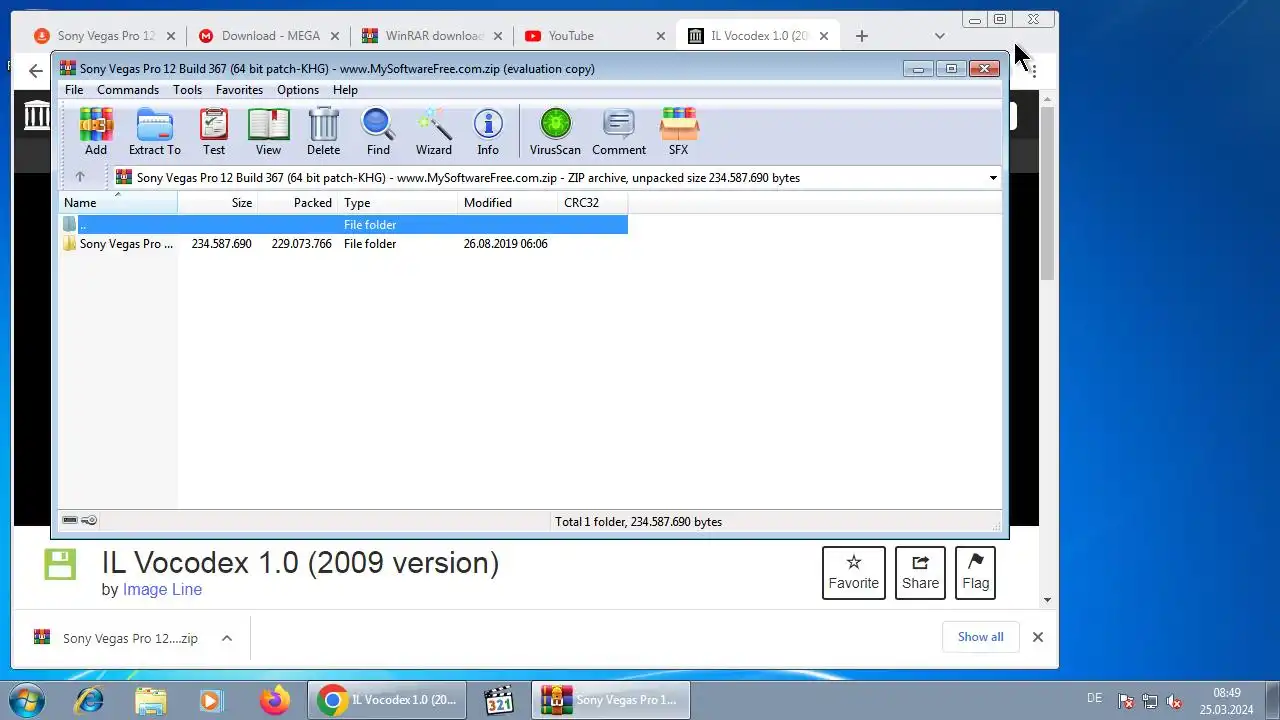Click the SFX toolbar icon
The width and height of the screenshot is (1280, 720).
(x=678, y=131)
